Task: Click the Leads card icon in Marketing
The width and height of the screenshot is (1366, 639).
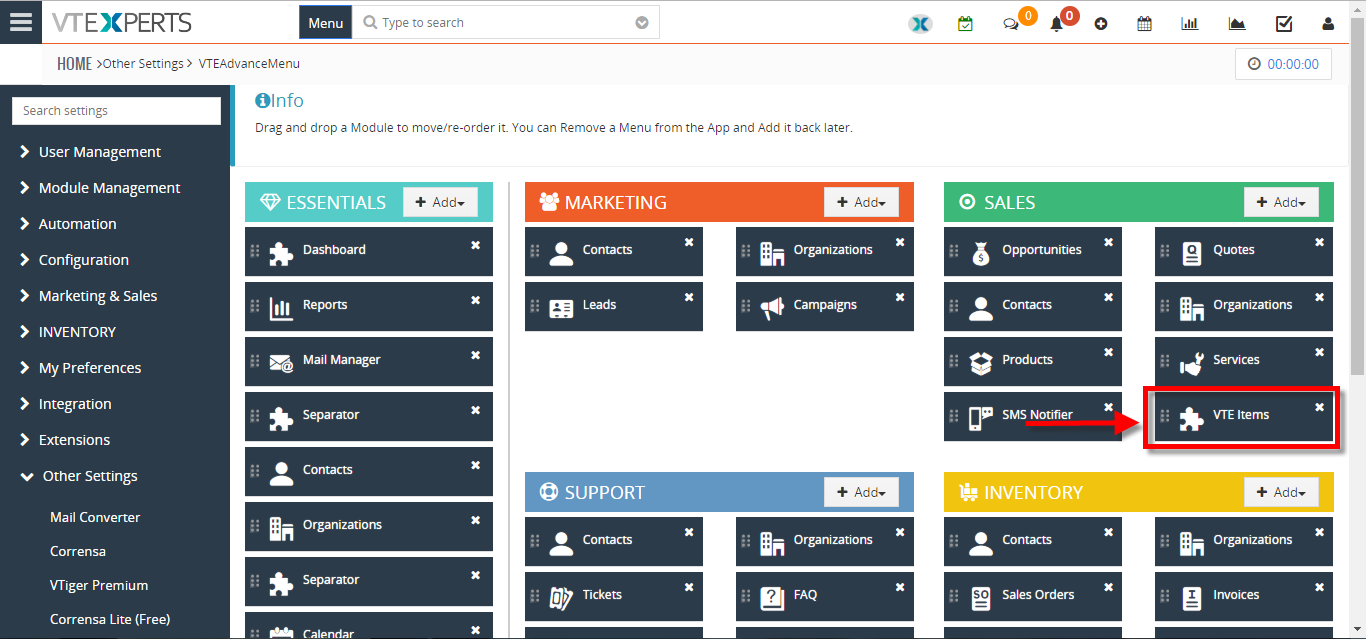Action: tap(561, 309)
